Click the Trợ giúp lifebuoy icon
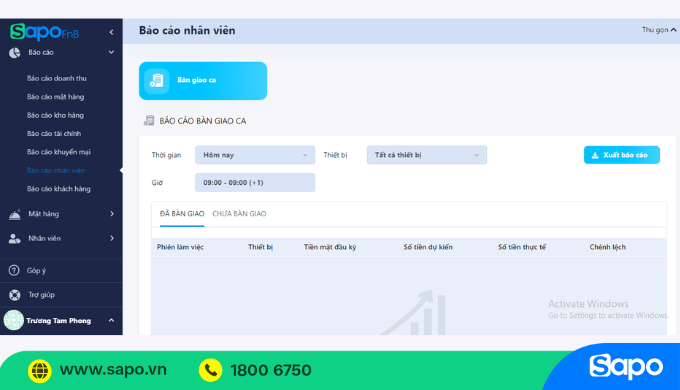The height and width of the screenshot is (390, 680). click(15, 295)
